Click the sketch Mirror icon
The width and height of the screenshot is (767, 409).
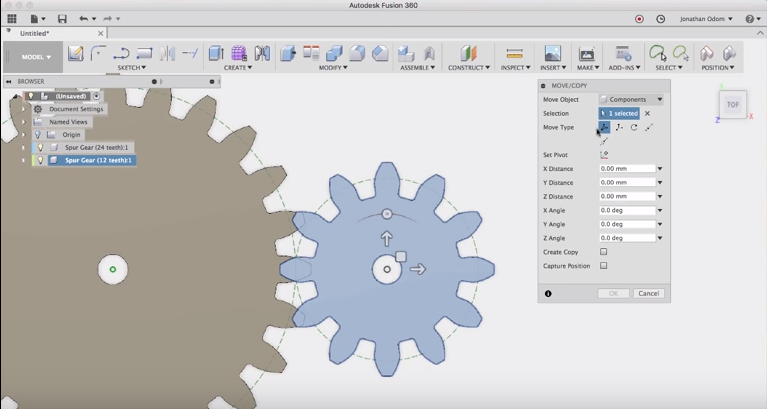pos(167,53)
